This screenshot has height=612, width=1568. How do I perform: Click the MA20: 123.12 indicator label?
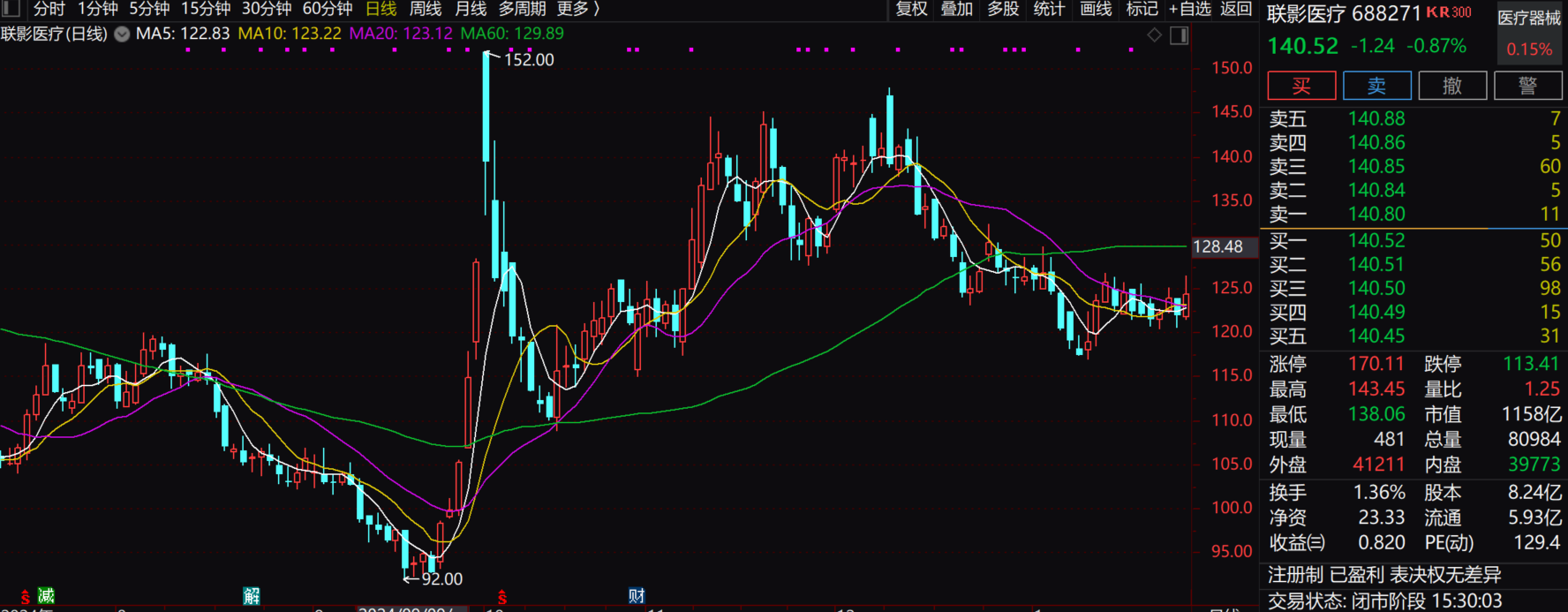[x=401, y=34]
